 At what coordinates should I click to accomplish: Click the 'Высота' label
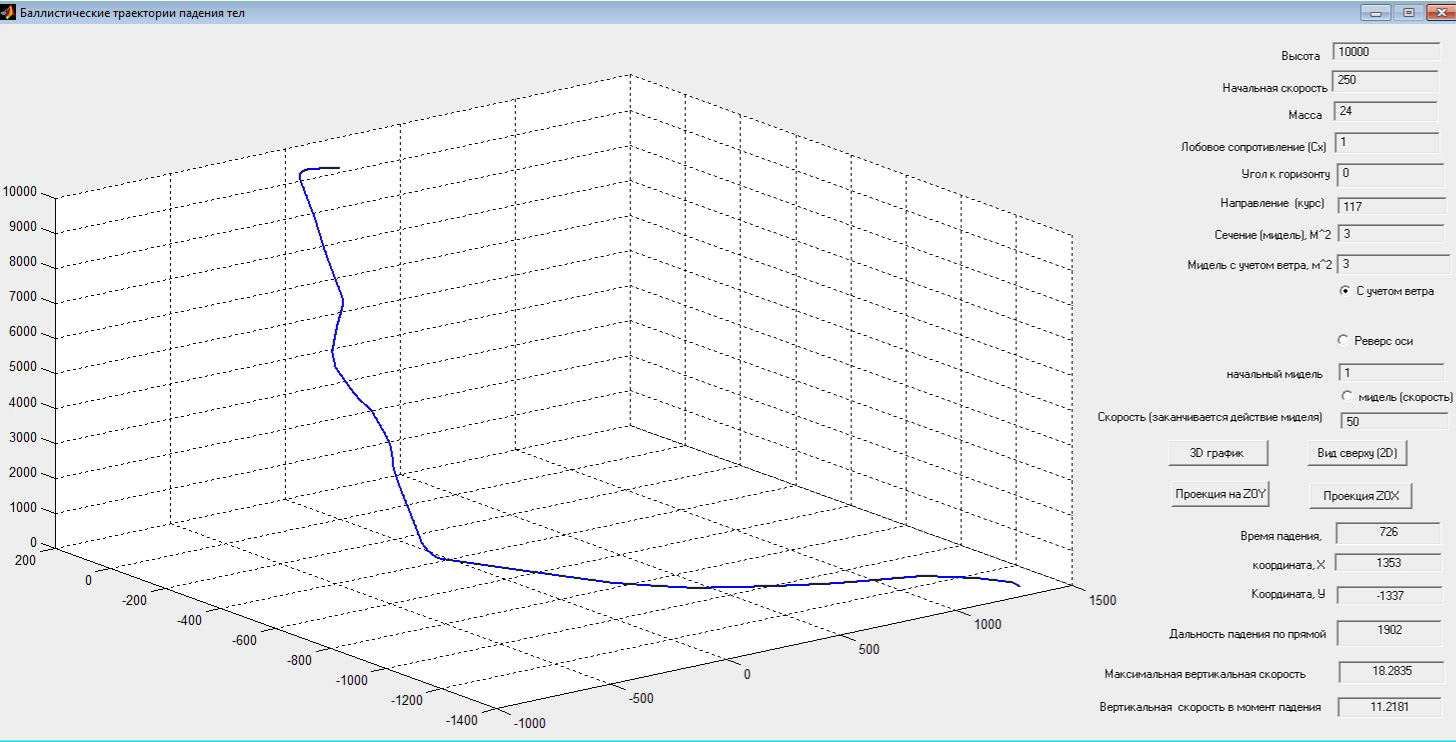tap(1300, 56)
